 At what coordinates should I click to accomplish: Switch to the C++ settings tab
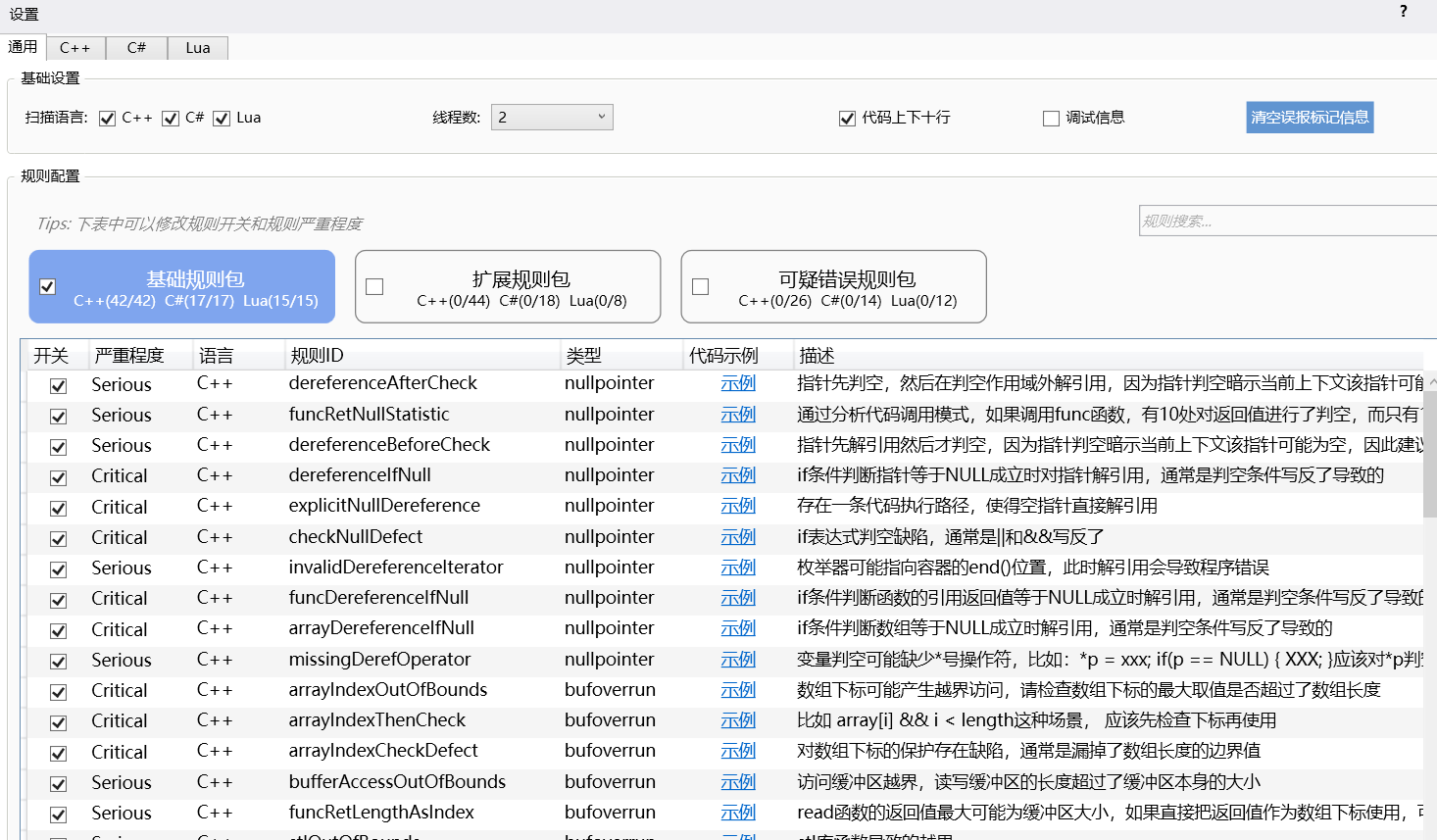point(75,47)
